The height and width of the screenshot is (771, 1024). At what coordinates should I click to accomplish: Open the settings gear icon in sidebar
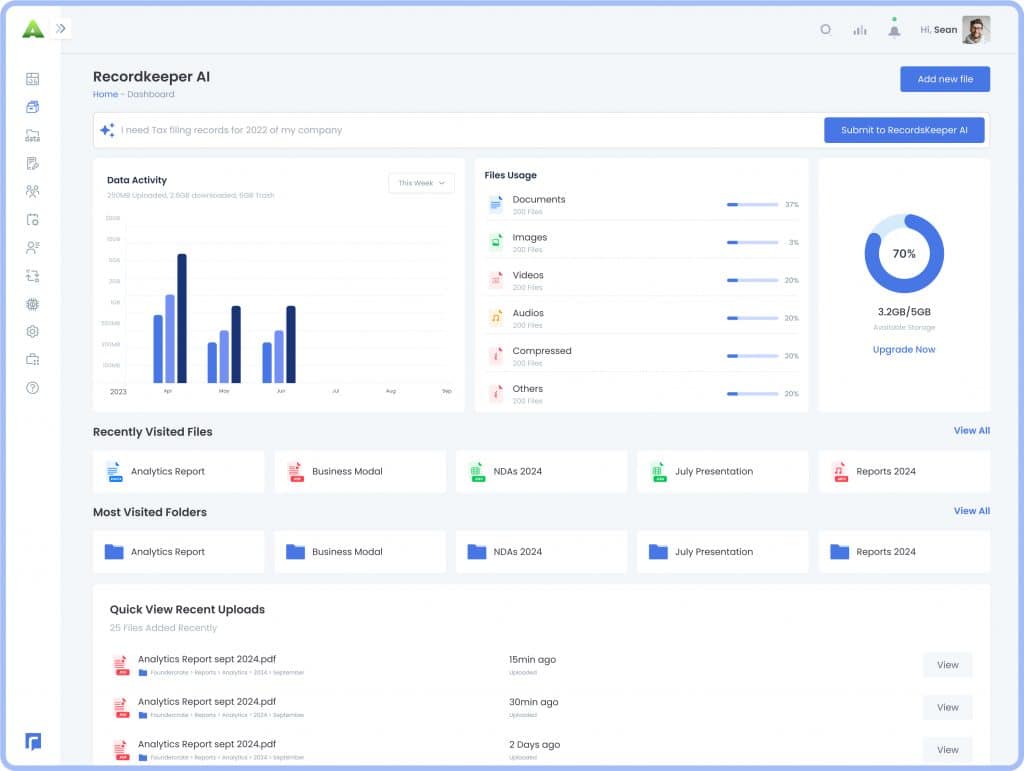pos(31,331)
